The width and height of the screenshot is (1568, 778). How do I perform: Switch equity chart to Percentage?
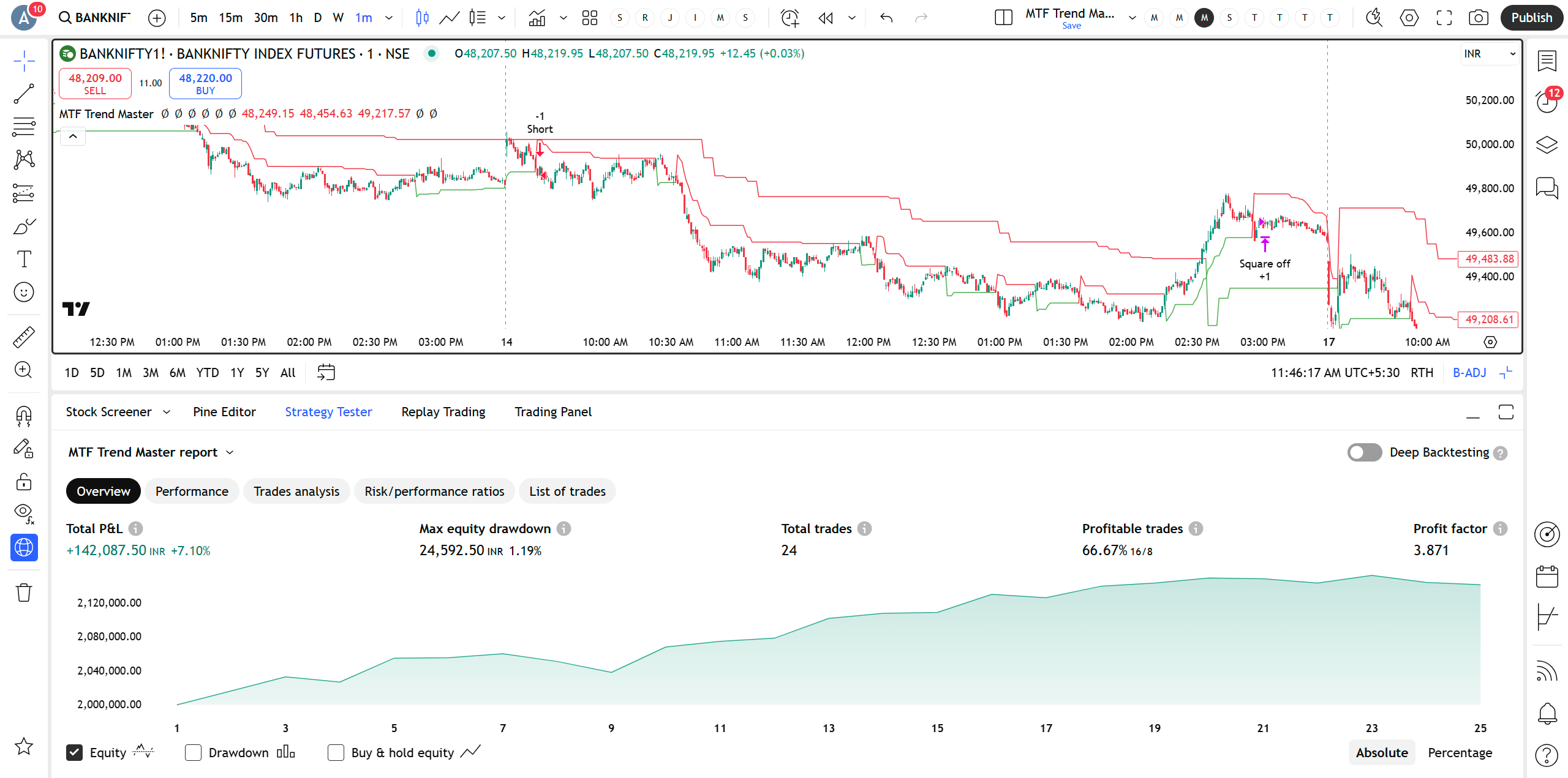tap(1460, 752)
